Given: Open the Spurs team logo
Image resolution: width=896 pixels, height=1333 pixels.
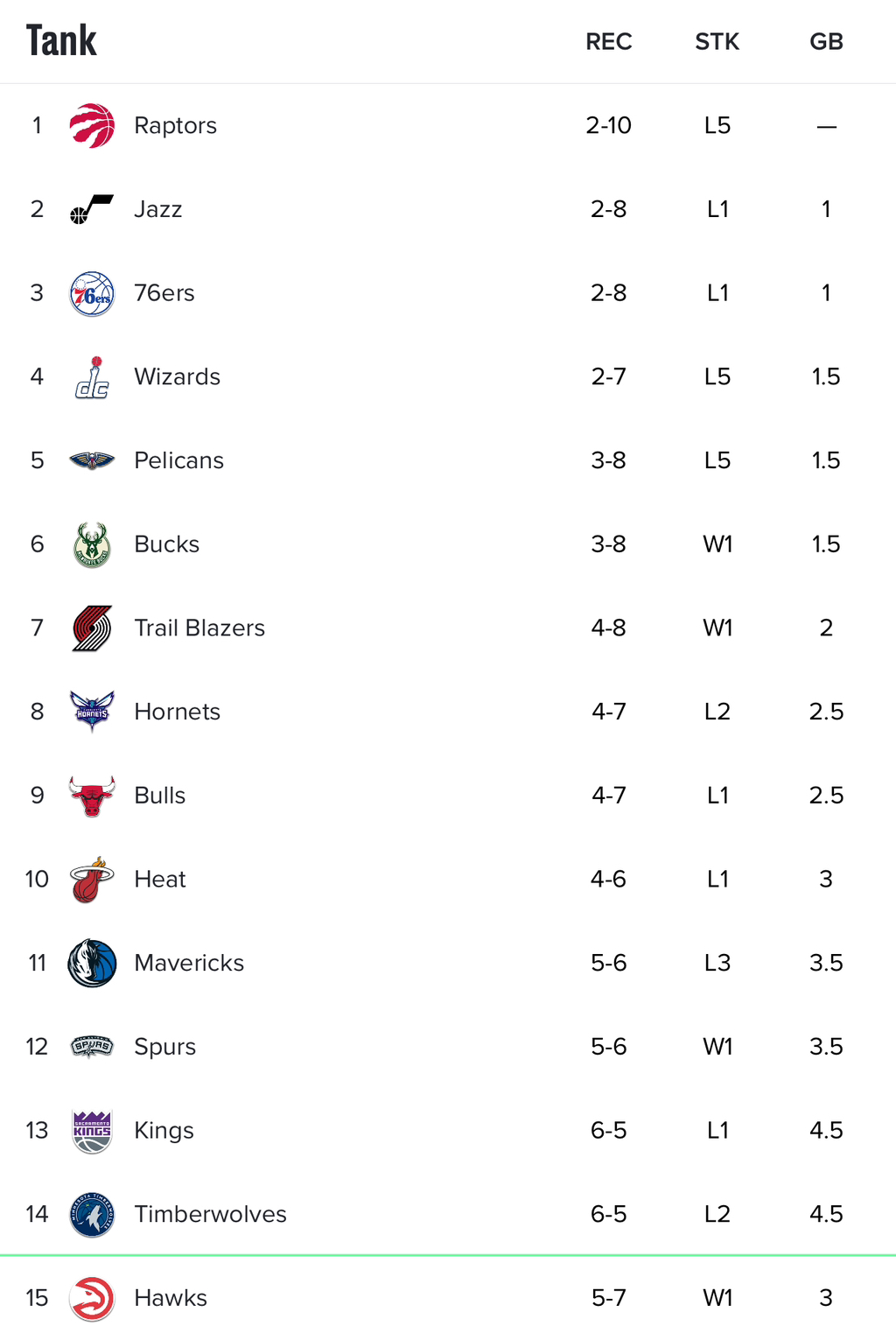Looking at the screenshot, I should pos(92,1047).
